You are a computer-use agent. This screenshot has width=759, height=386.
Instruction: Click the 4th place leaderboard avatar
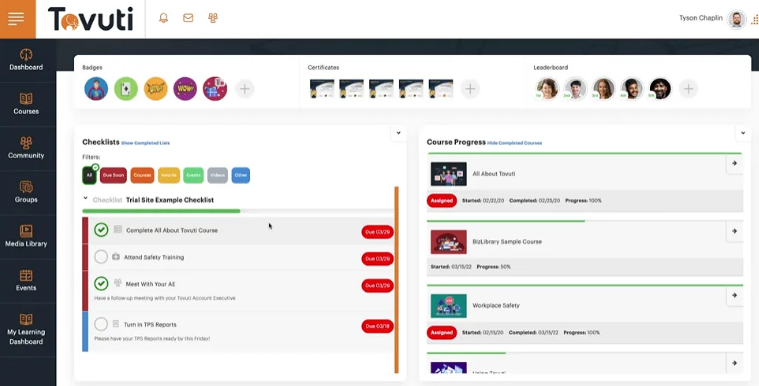(632, 89)
